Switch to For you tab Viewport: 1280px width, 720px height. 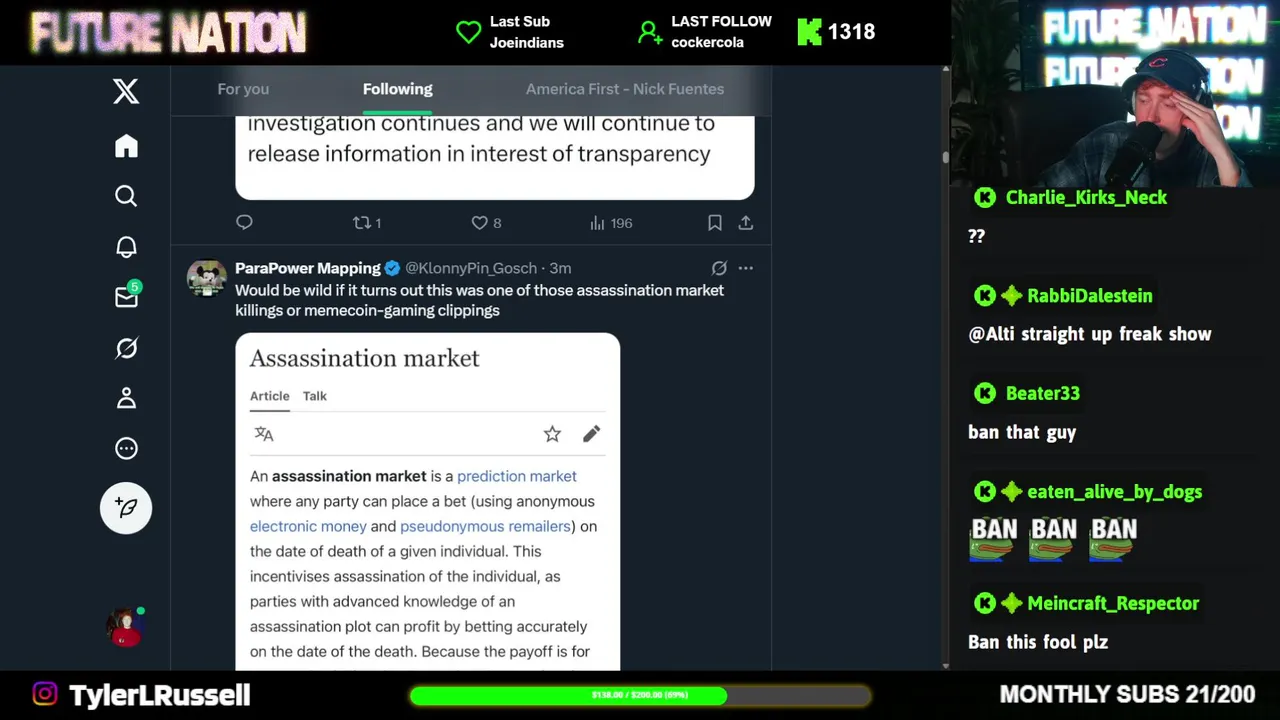point(243,89)
